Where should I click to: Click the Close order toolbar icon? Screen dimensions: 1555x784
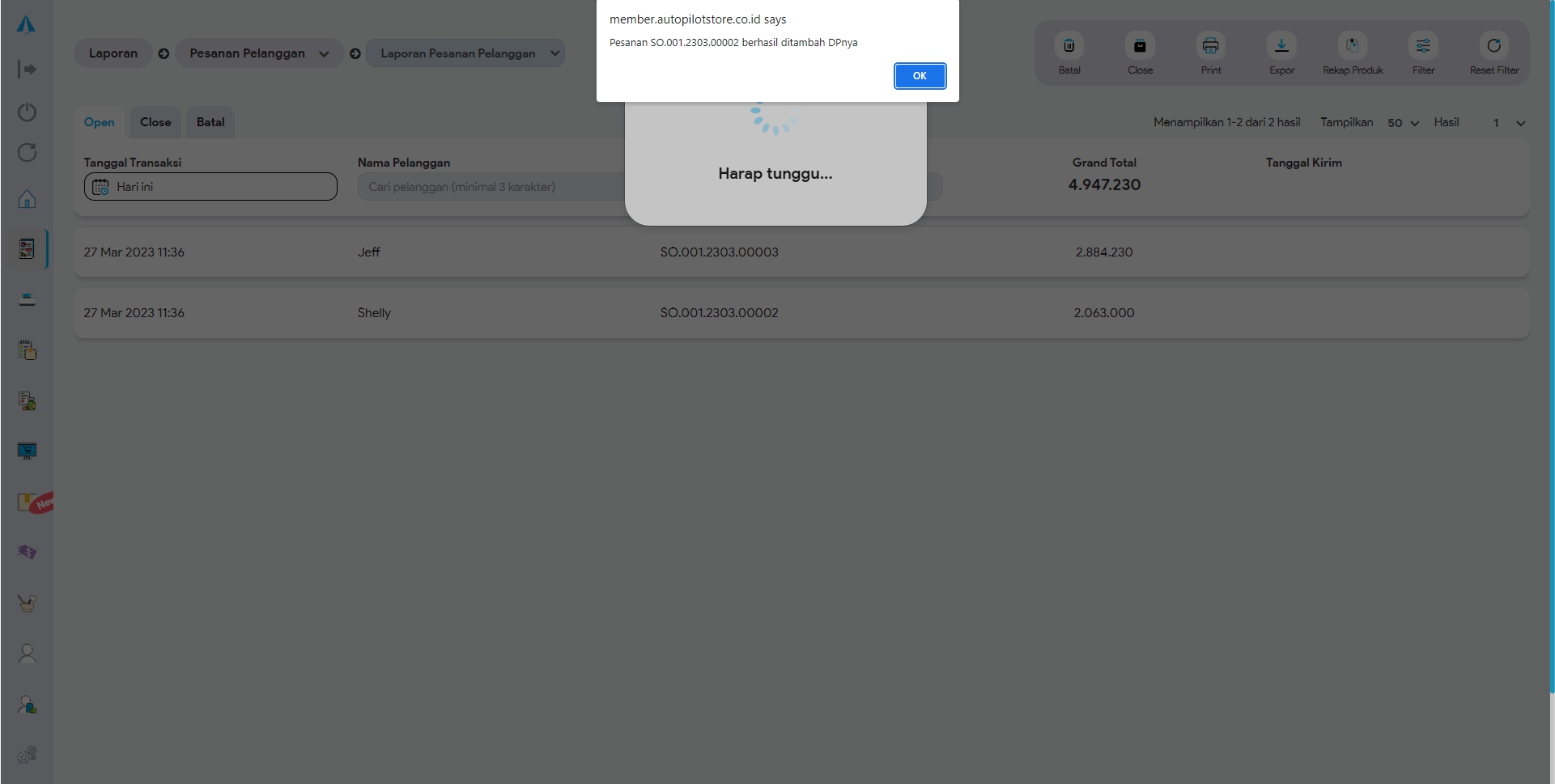(1140, 46)
